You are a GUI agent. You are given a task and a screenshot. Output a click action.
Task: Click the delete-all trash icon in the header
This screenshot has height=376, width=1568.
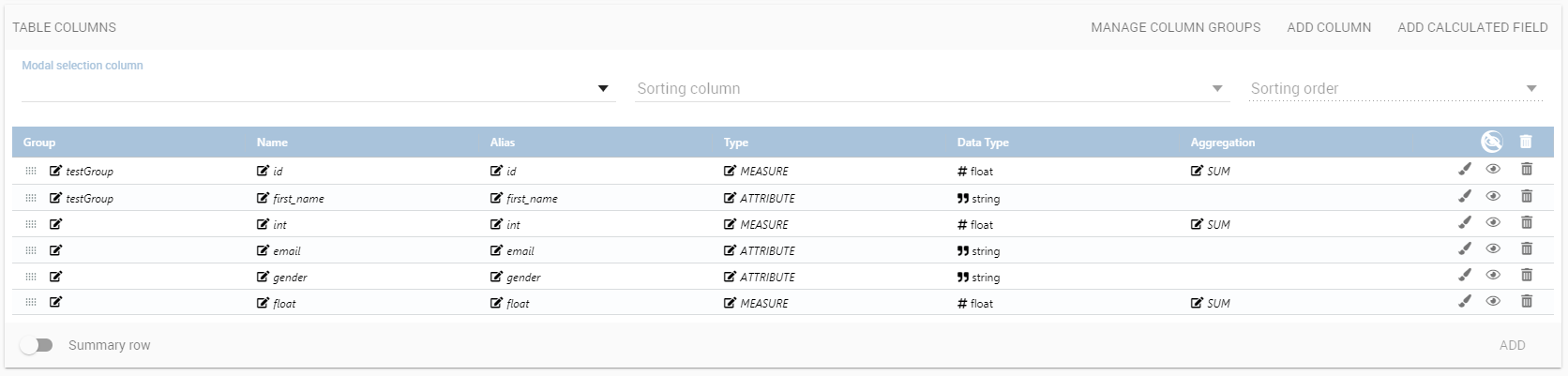[1526, 142]
